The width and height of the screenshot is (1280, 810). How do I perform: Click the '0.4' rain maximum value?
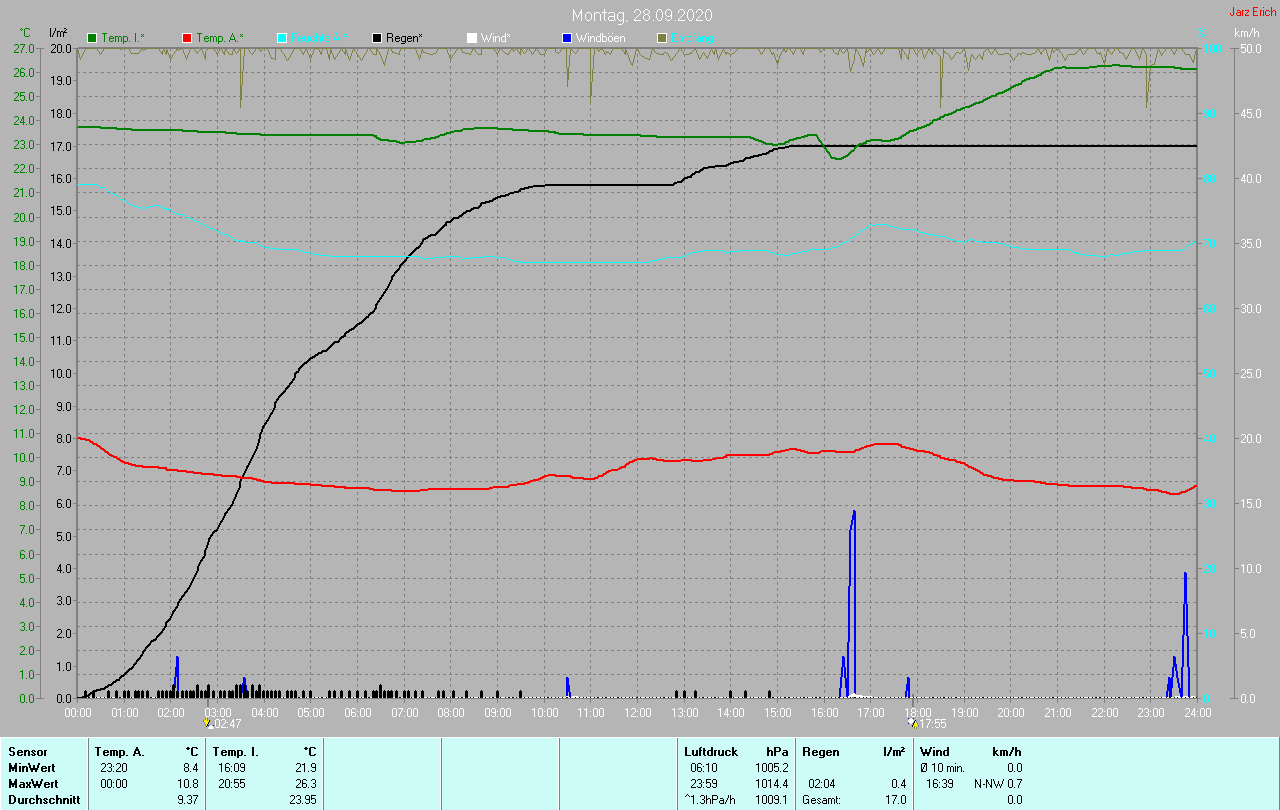(x=898, y=784)
